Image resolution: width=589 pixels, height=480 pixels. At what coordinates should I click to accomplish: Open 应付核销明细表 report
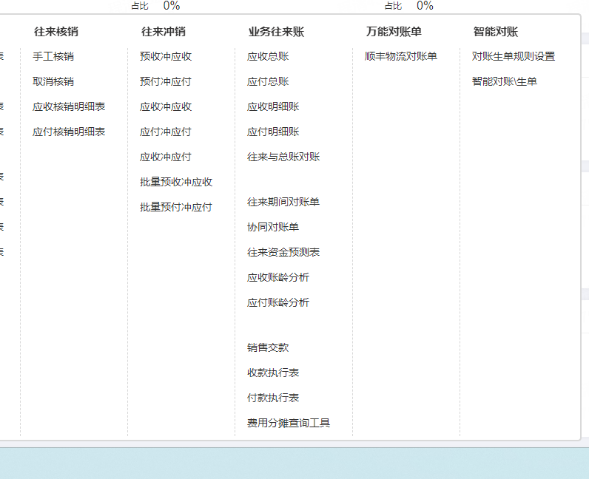69,132
